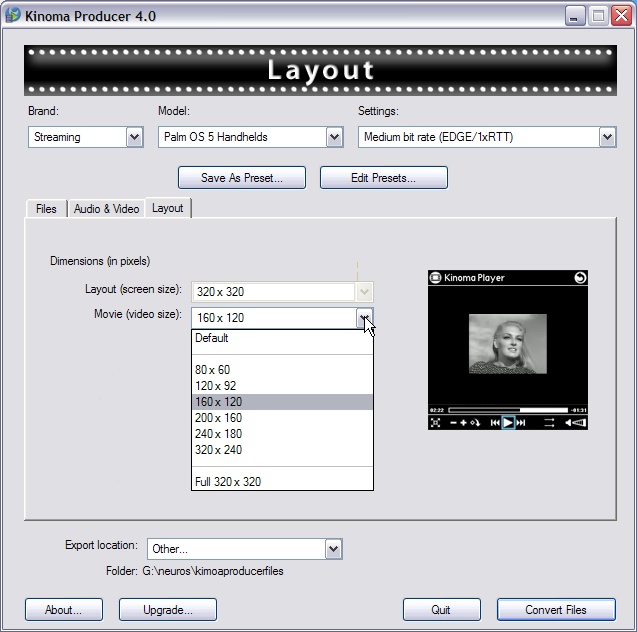
Task: Open the Brand dropdown showing Streaming
Action: pos(134,137)
